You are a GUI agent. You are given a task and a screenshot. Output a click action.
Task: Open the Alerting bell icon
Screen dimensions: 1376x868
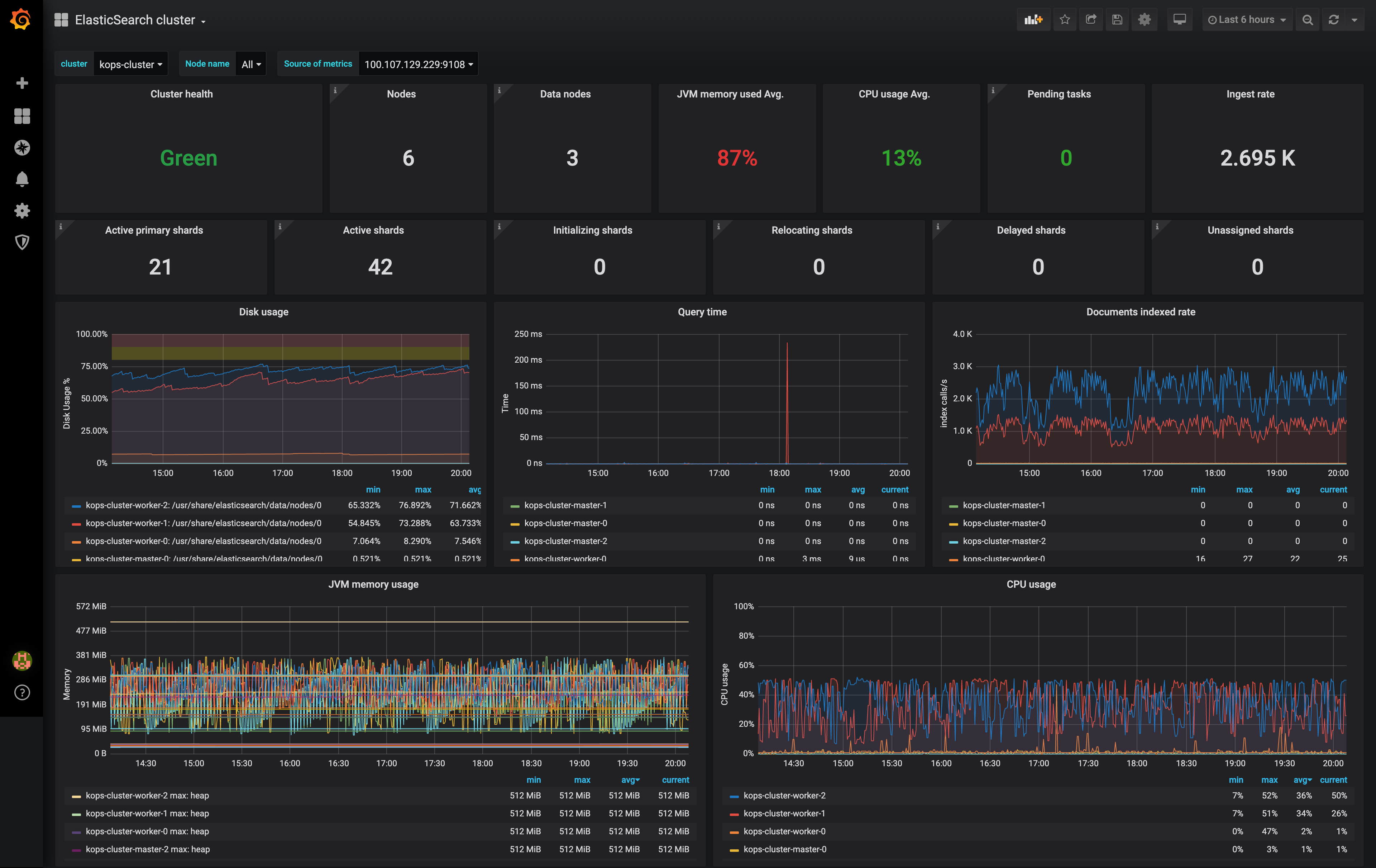tap(22, 180)
